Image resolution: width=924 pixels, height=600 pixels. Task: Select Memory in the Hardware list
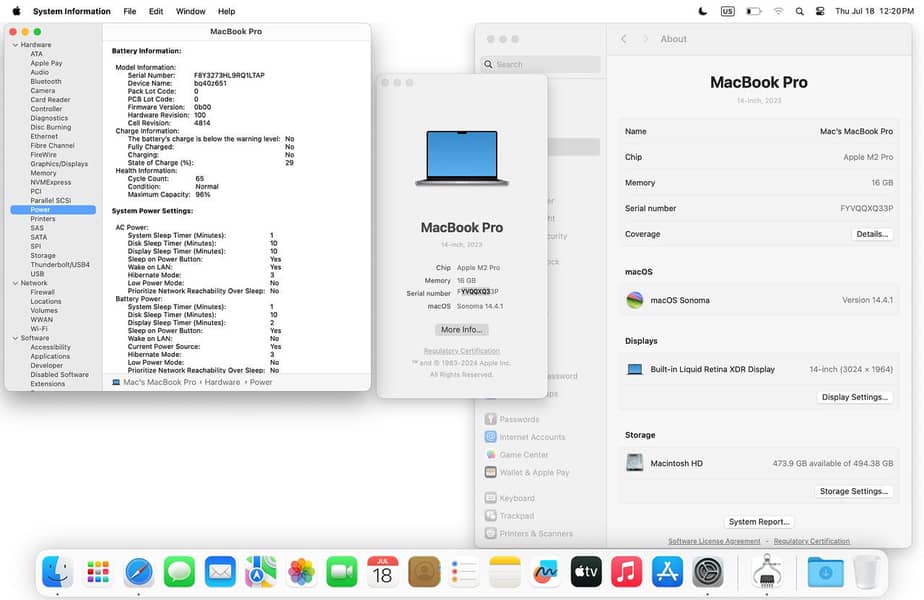[43, 173]
